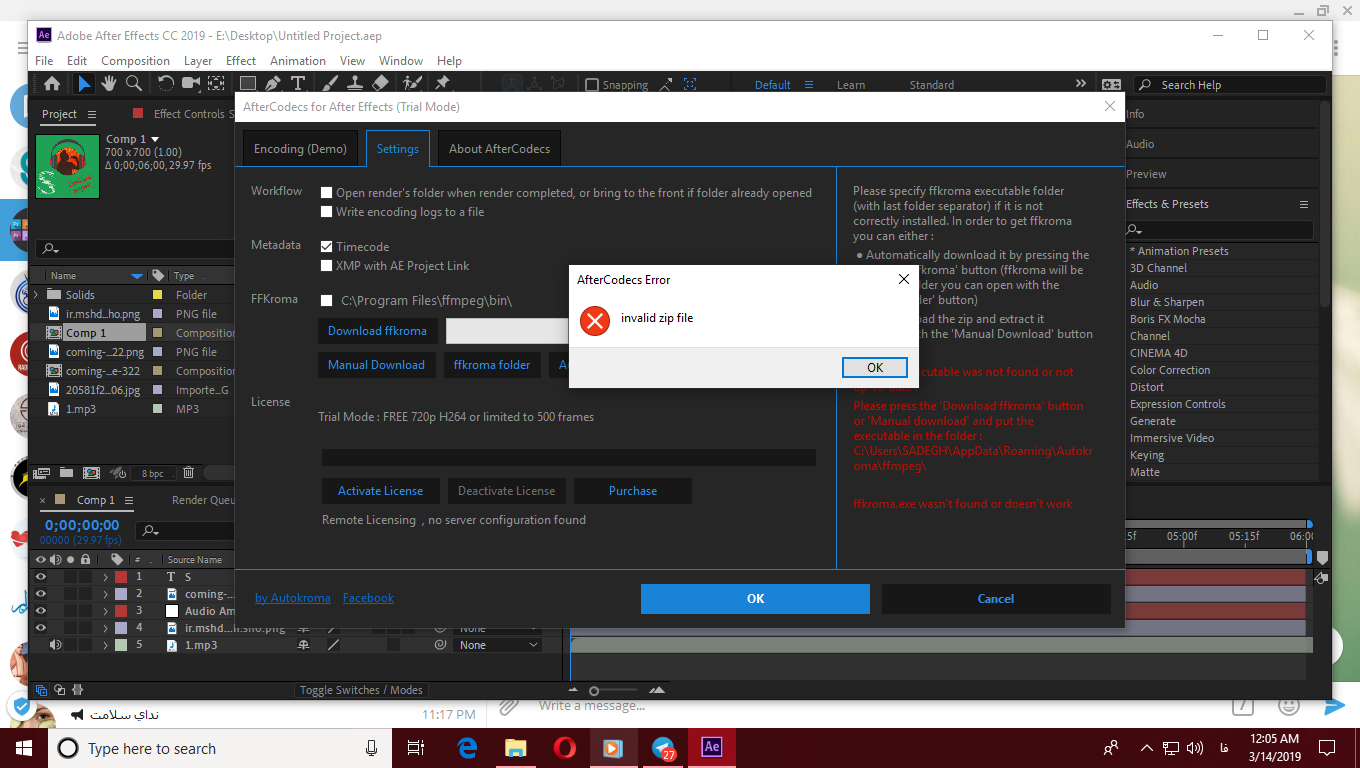Screen dimensions: 1360x768
Task: Switch to About AfterCodecs tab
Action: pyautogui.click(x=499, y=149)
